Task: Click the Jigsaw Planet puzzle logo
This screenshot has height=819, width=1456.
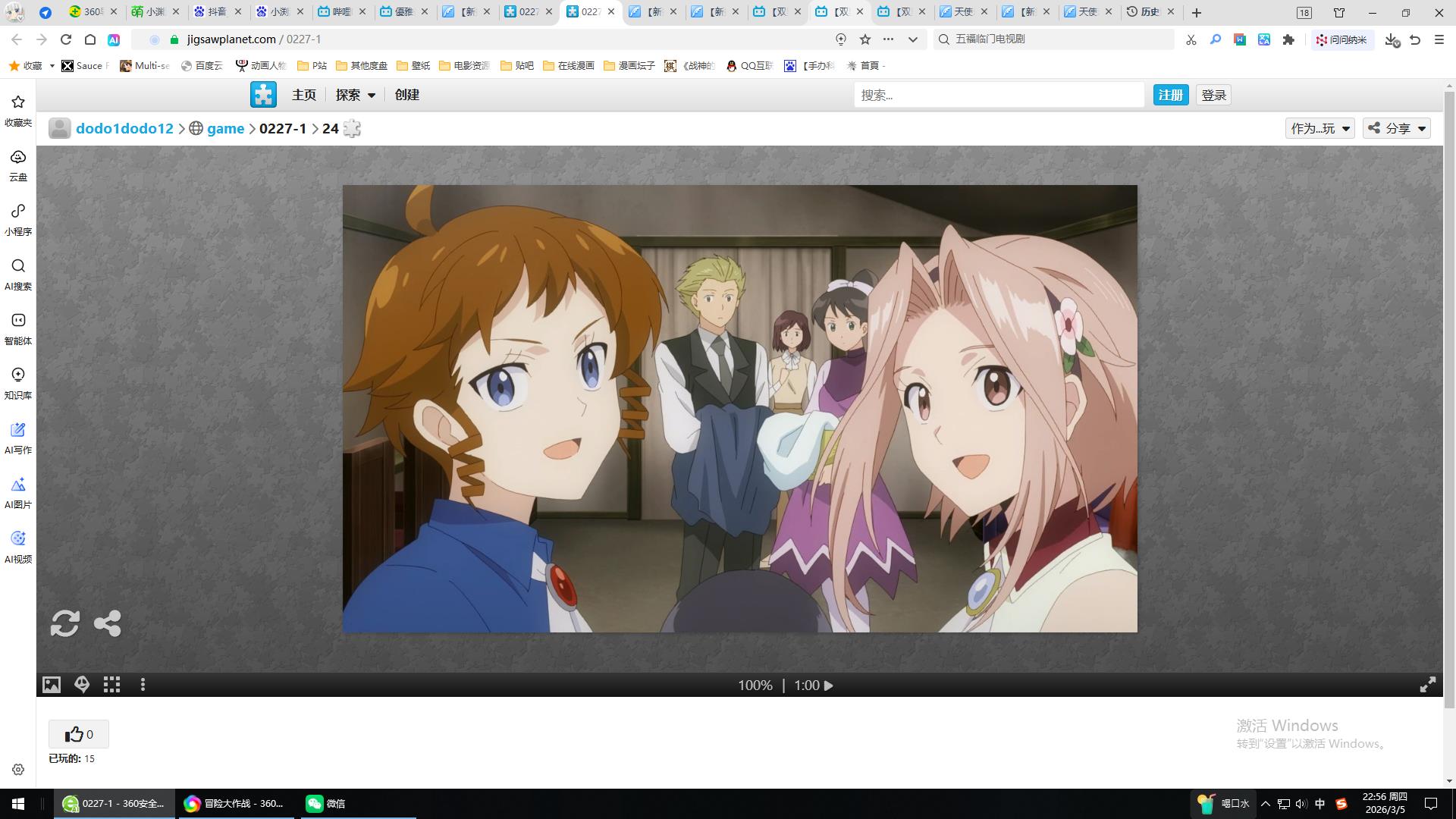Action: (x=263, y=95)
